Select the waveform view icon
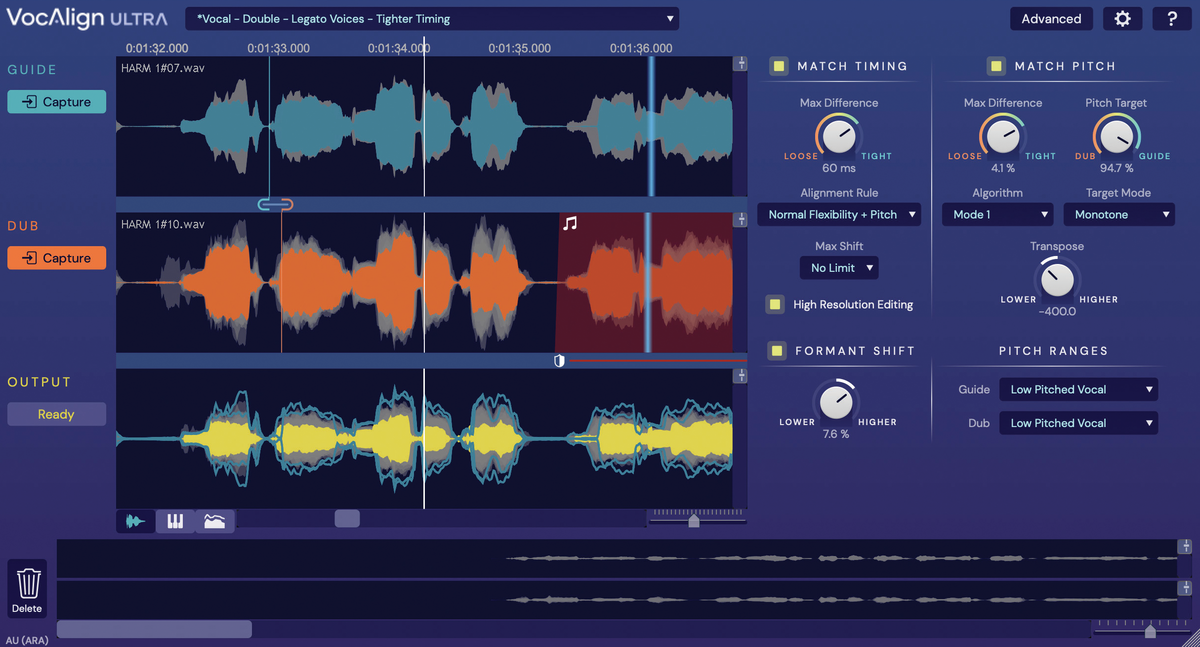Image resolution: width=1200 pixels, height=647 pixels. pos(135,519)
